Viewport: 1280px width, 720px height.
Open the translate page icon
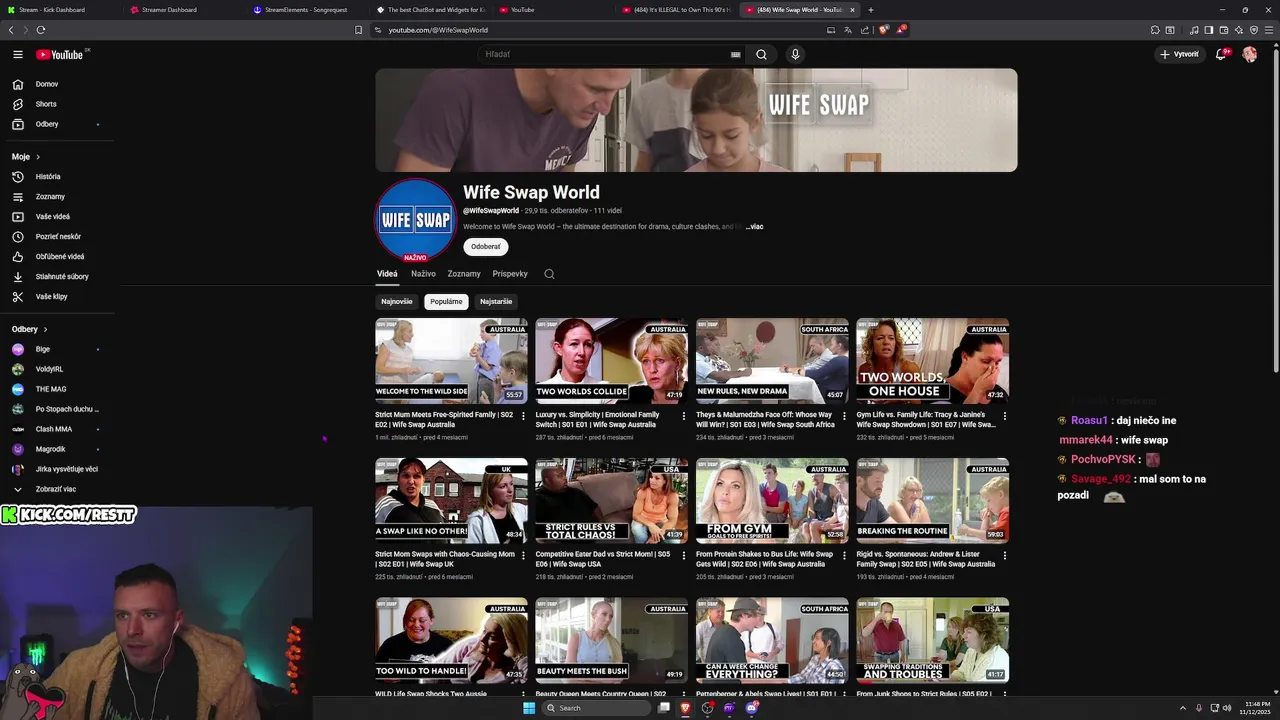pyautogui.click(x=847, y=30)
